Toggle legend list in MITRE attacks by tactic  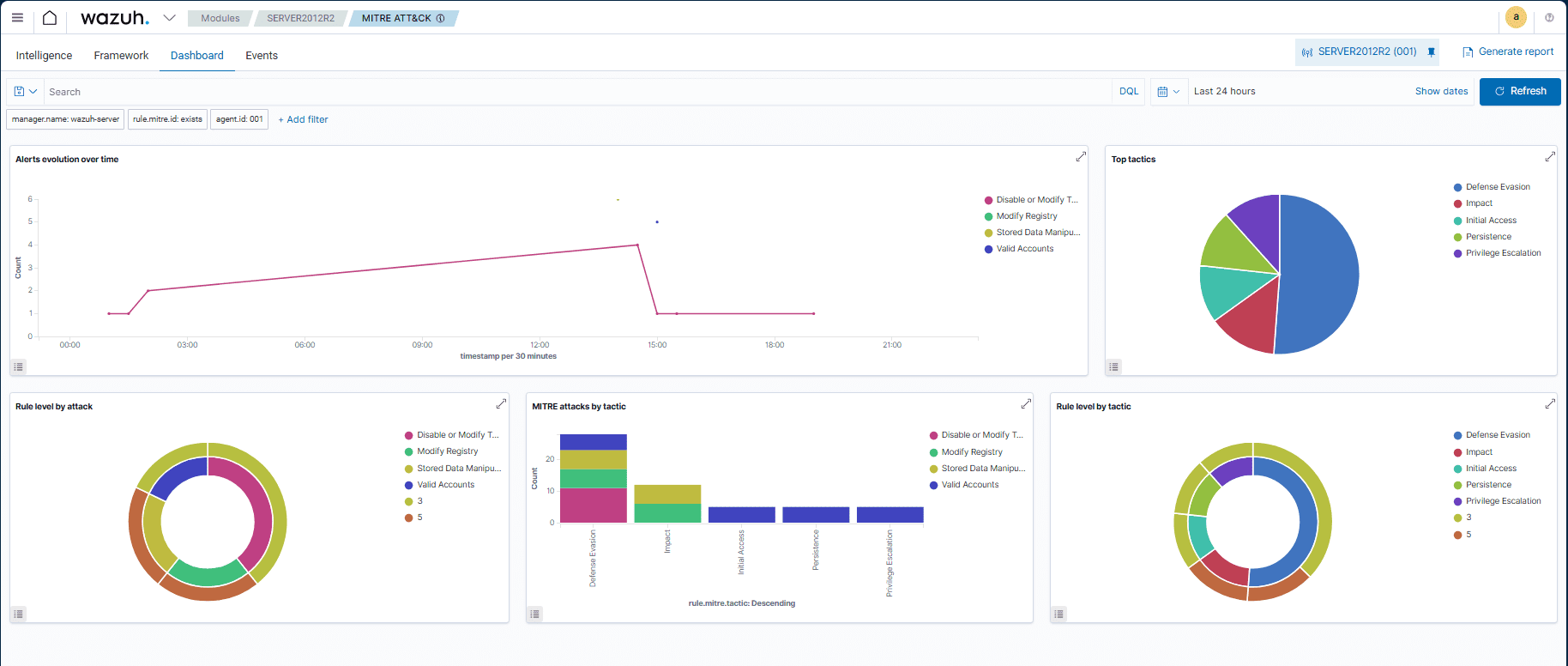tap(535, 614)
